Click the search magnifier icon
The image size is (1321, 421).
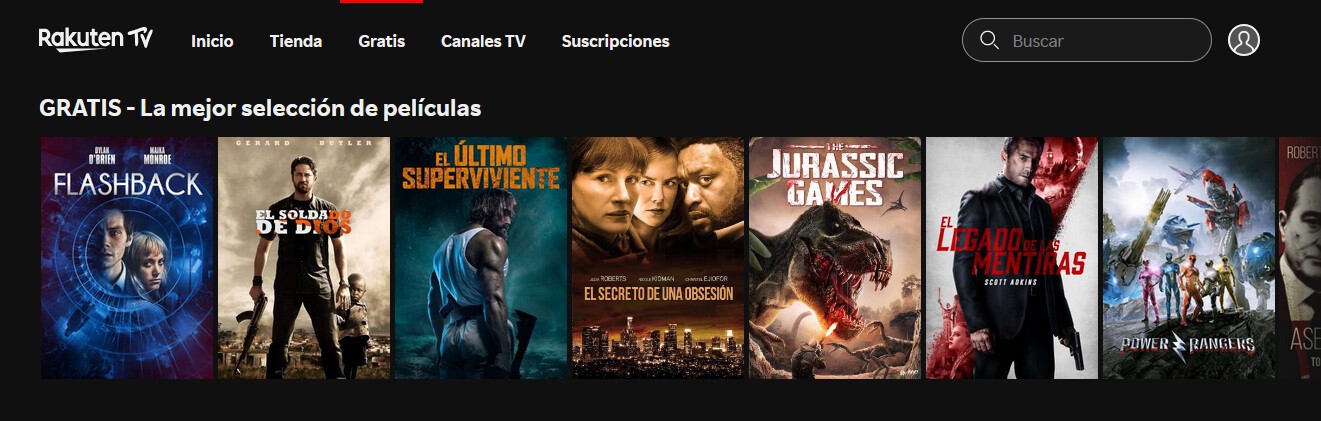(x=990, y=40)
